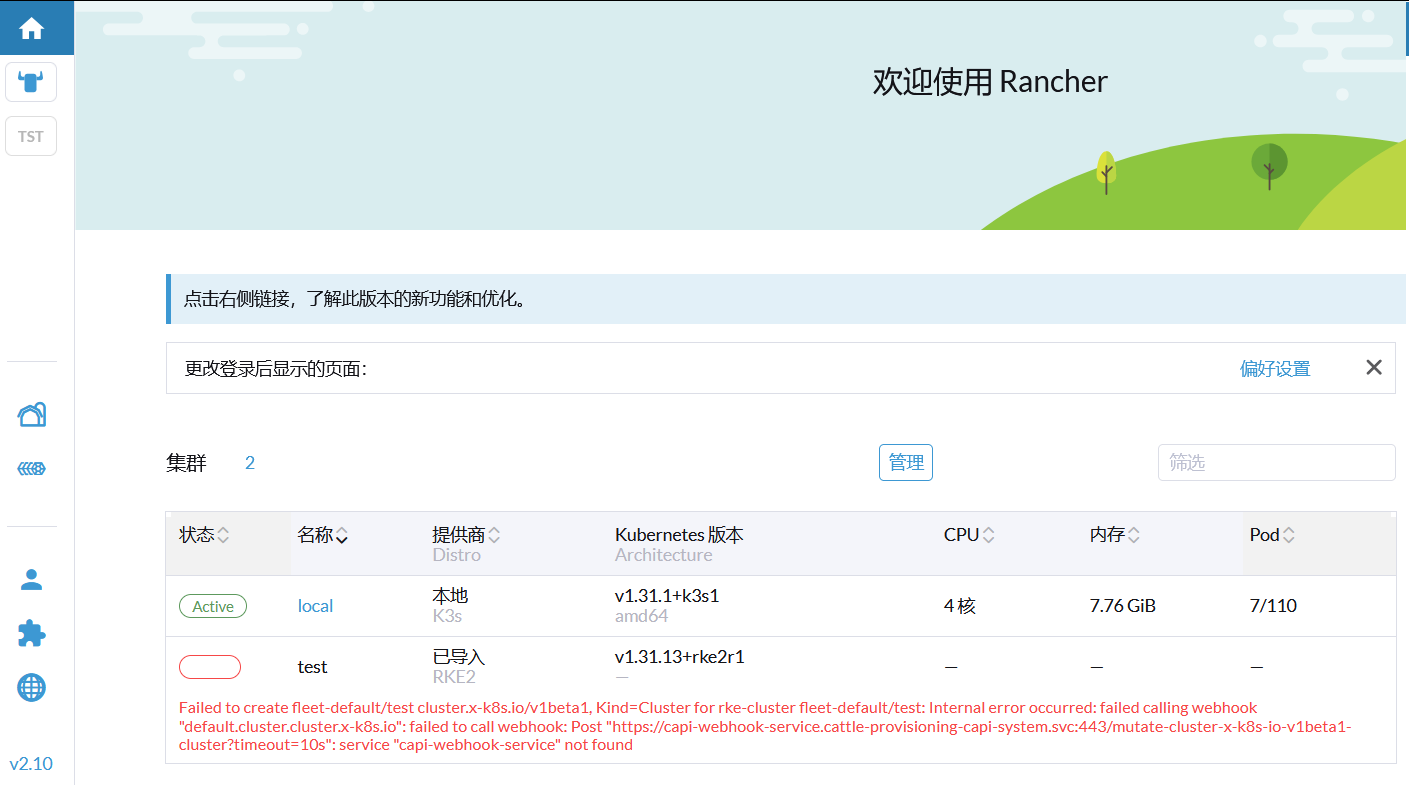Open Extensions puzzle piece icon
This screenshot has width=1409, height=785.
point(32,633)
